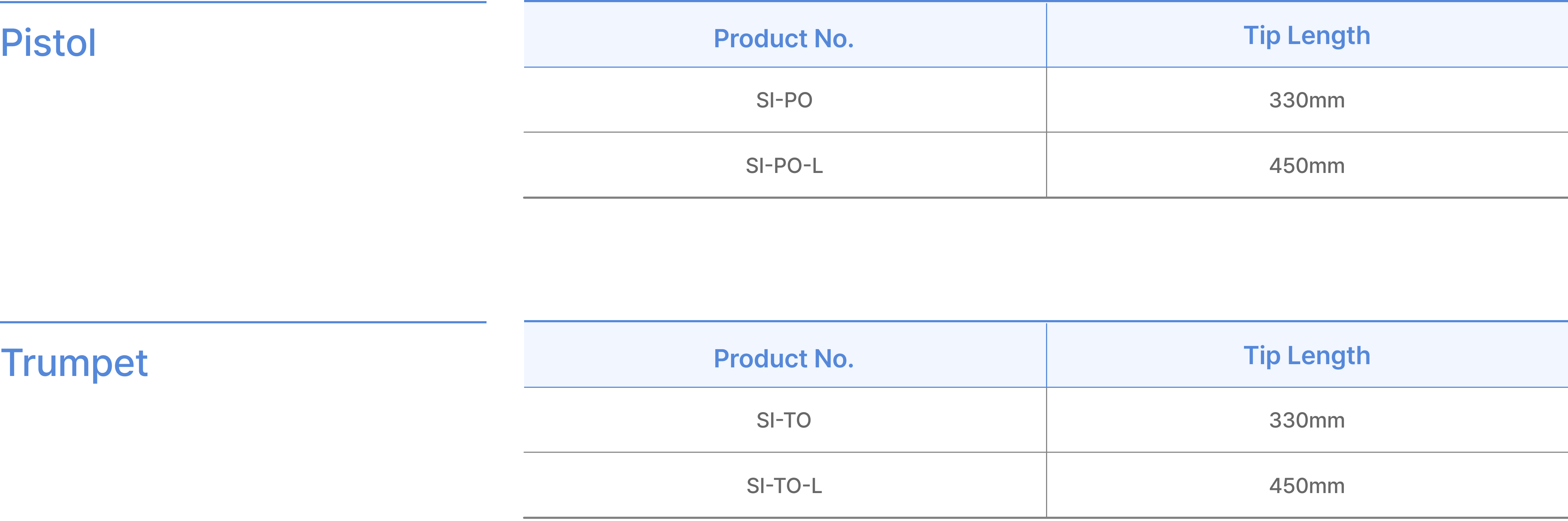Click the 450mm tip length for SI-PO-L
The height and width of the screenshot is (521, 1568).
pos(1306,165)
